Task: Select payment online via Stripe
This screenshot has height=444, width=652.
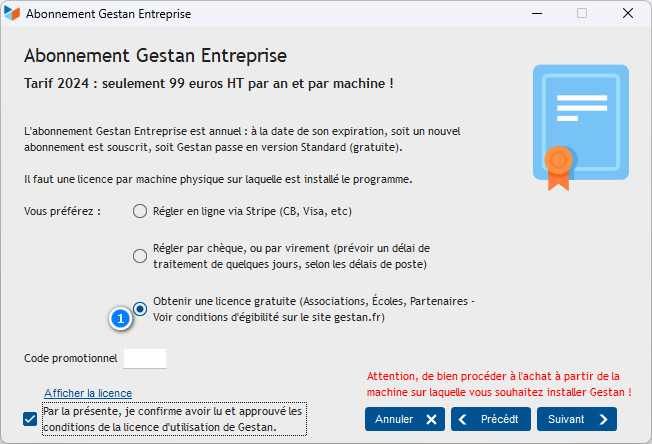Action: pos(140,211)
